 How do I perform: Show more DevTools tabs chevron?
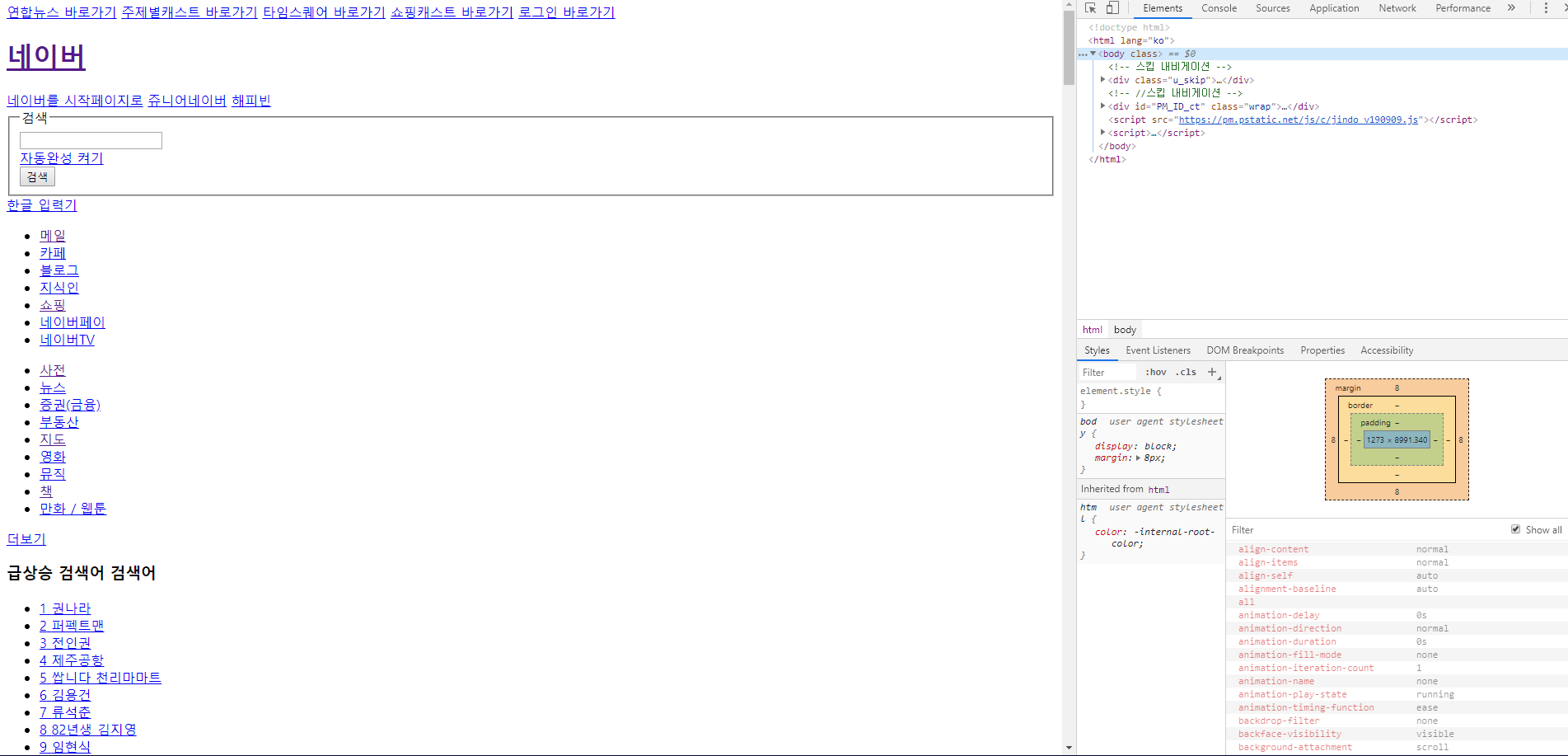[1511, 8]
